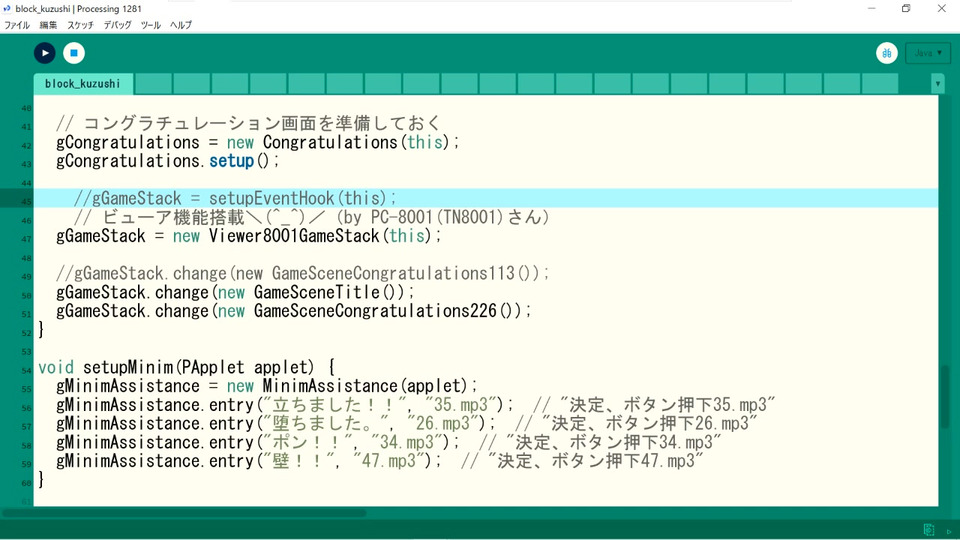Stop the running sketch
Viewport: 960px width, 540px height.
click(73, 53)
